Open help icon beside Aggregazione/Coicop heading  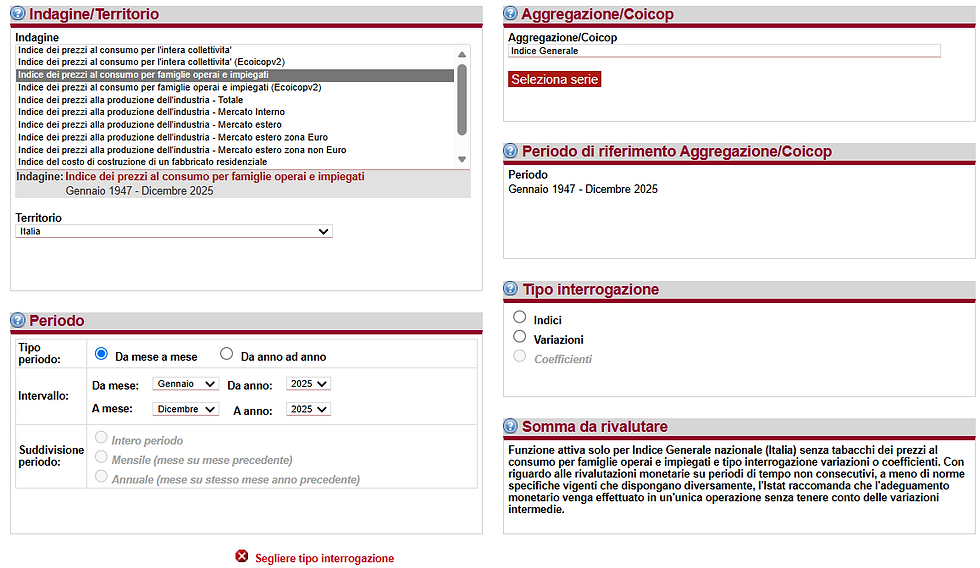tap(511, 13)
